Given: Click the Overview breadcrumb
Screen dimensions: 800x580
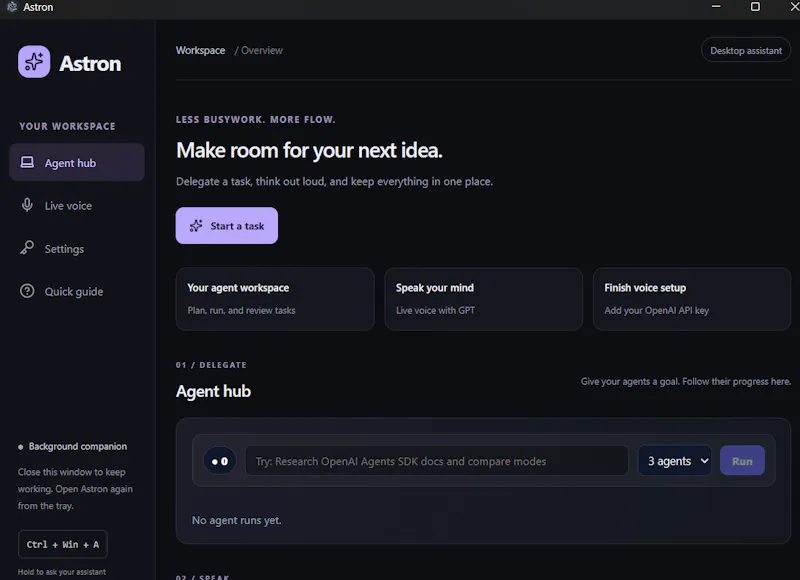Looking at the screenshot, I should (x=262, y=51).
